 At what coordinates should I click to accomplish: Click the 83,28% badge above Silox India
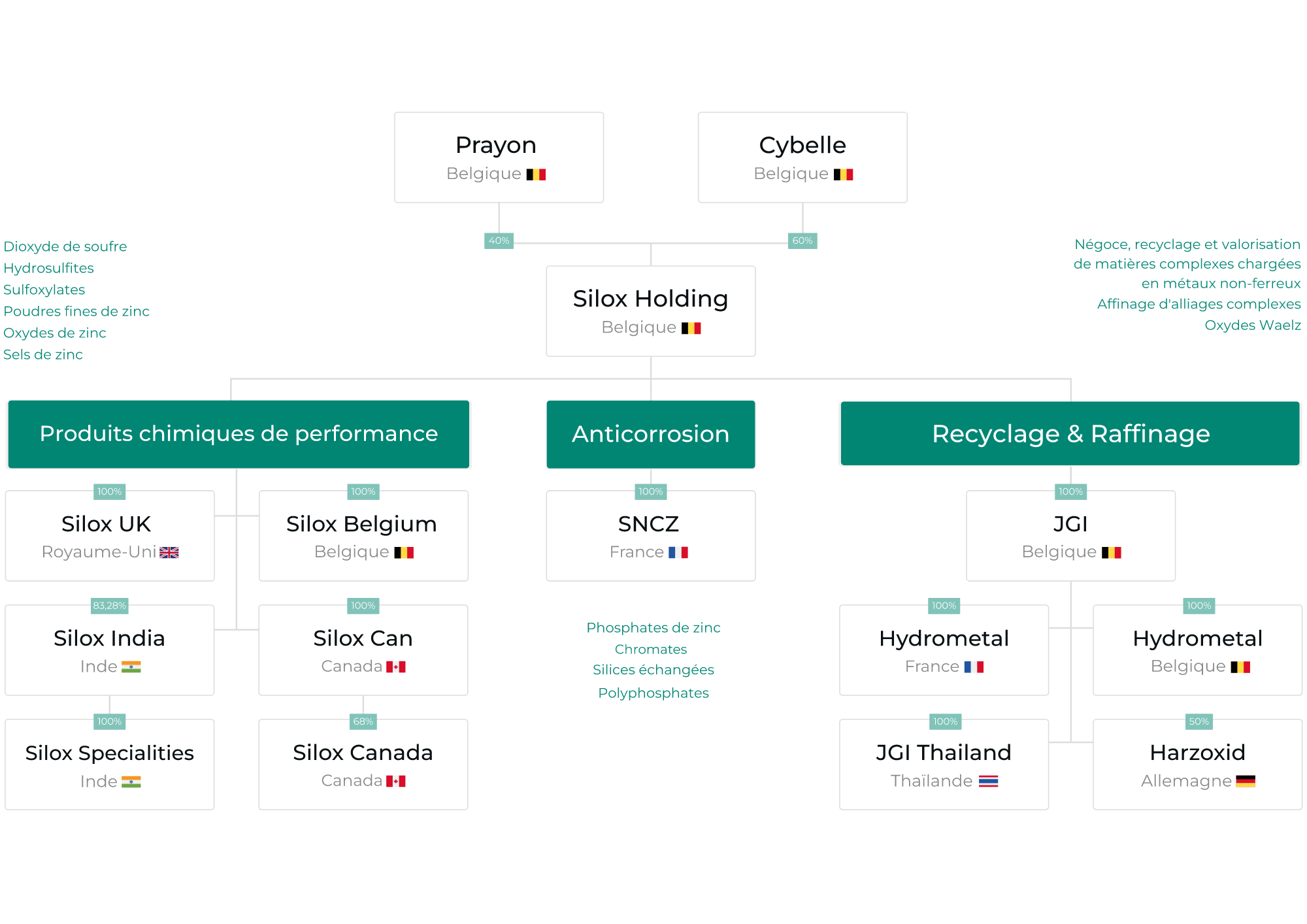109,606
